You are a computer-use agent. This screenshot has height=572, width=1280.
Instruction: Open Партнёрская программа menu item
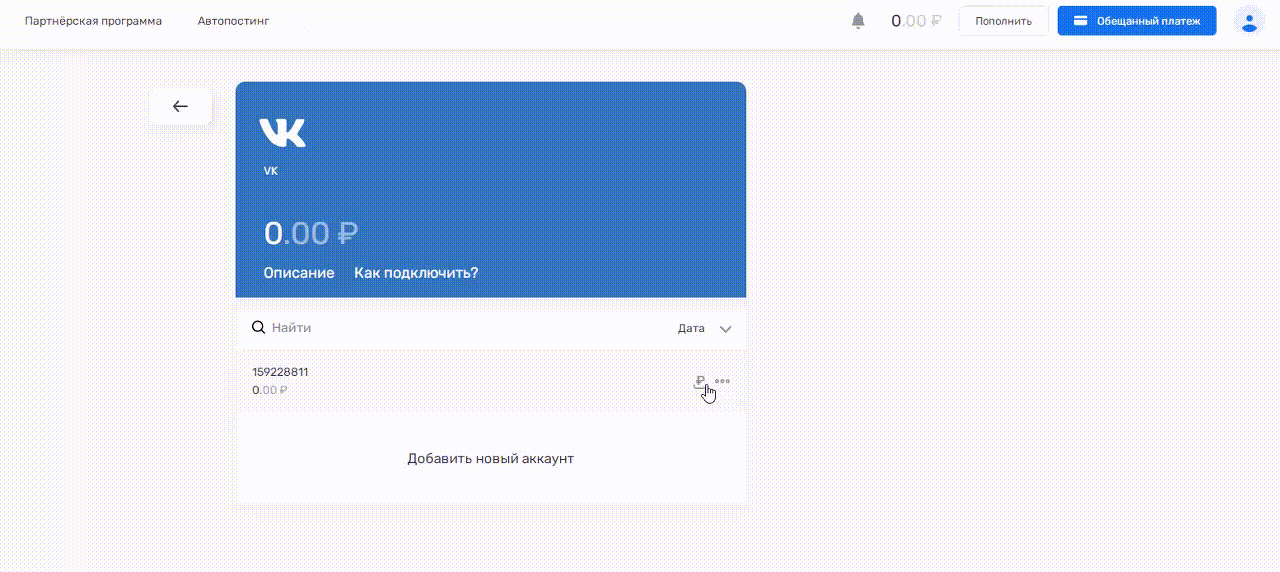point(93,21)
